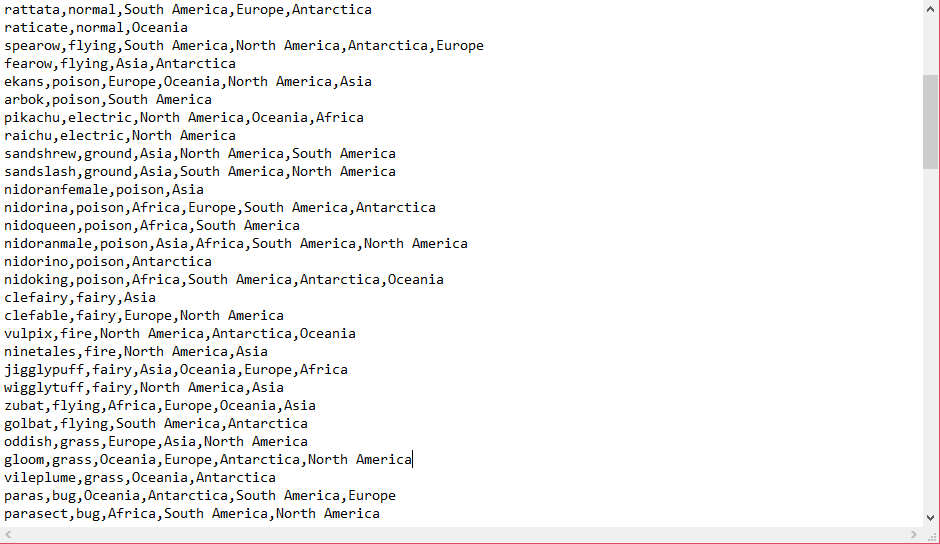The width and height of the screenshot is (940, 544).
Task: Click the vertical scrollbar down arrow
Action: (x=930, y=518)
